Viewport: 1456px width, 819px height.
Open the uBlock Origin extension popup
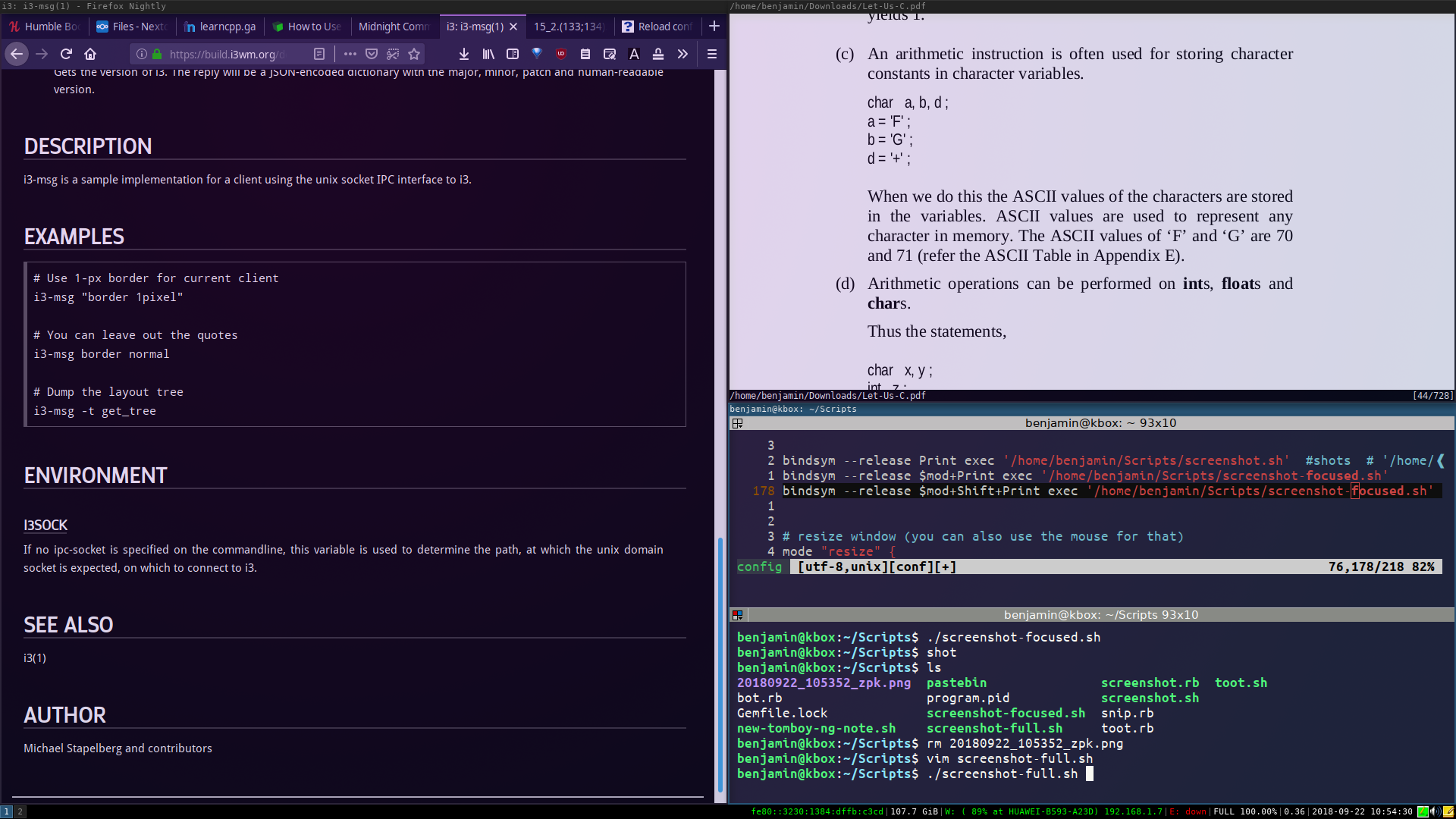point(561,54)
